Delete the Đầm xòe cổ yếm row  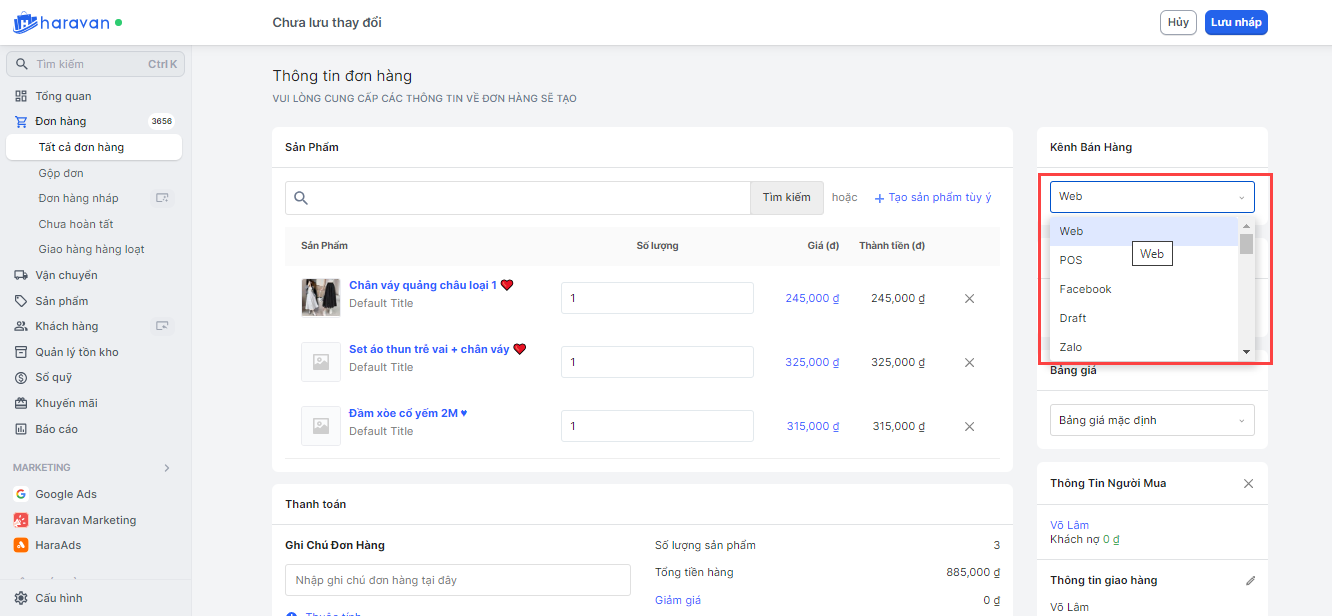point(969,426)
